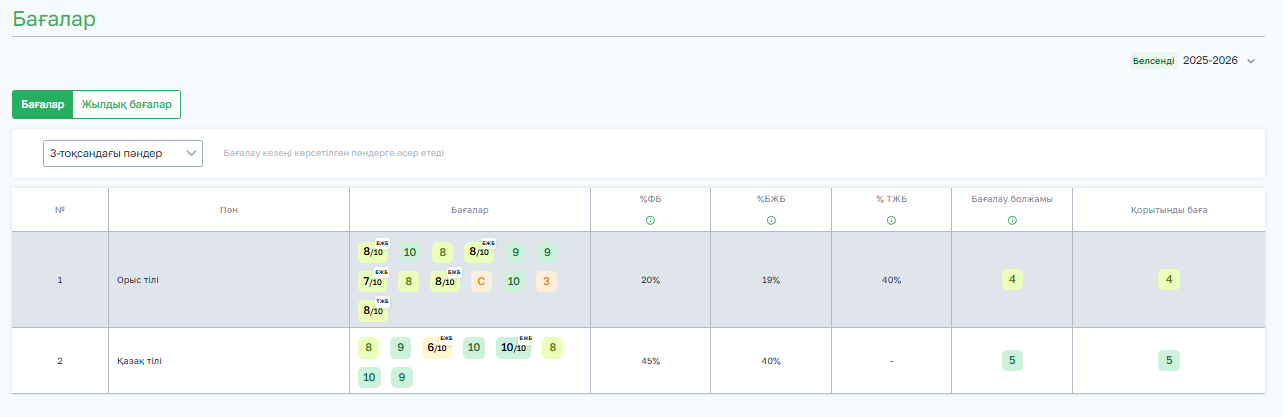1283x417 pixels.
Task: Open the 3-тоқсандағы пәндер dropdown
Action: (x=123, y=153)
